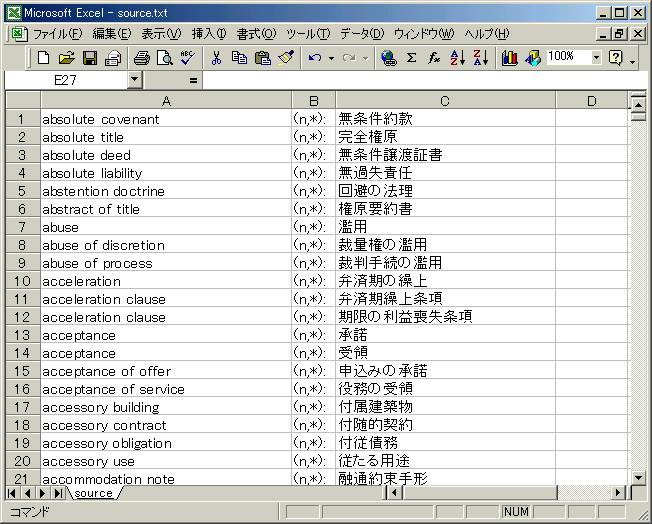652x524 pixels.
Task: Click the Print icon
Action: tap(142, 58)
